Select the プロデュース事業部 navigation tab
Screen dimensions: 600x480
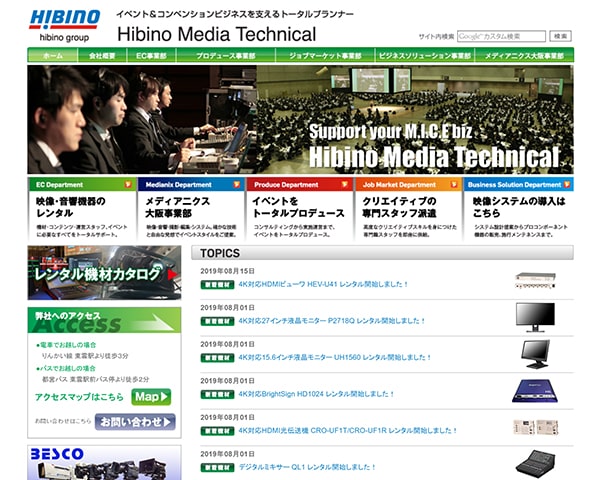pos(226,56)
